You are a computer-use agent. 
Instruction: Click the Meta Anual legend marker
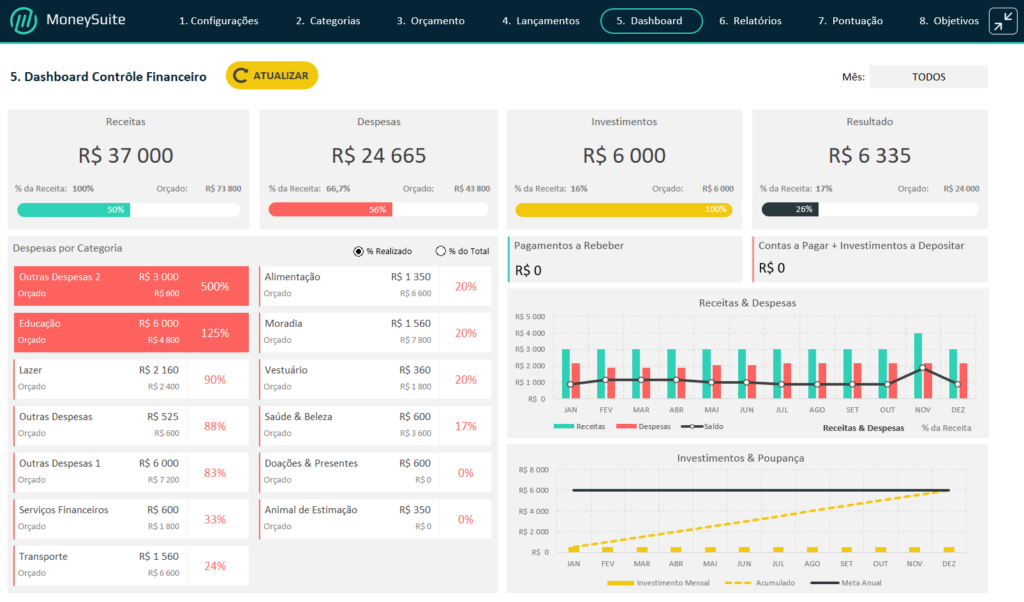click(824, 583)
